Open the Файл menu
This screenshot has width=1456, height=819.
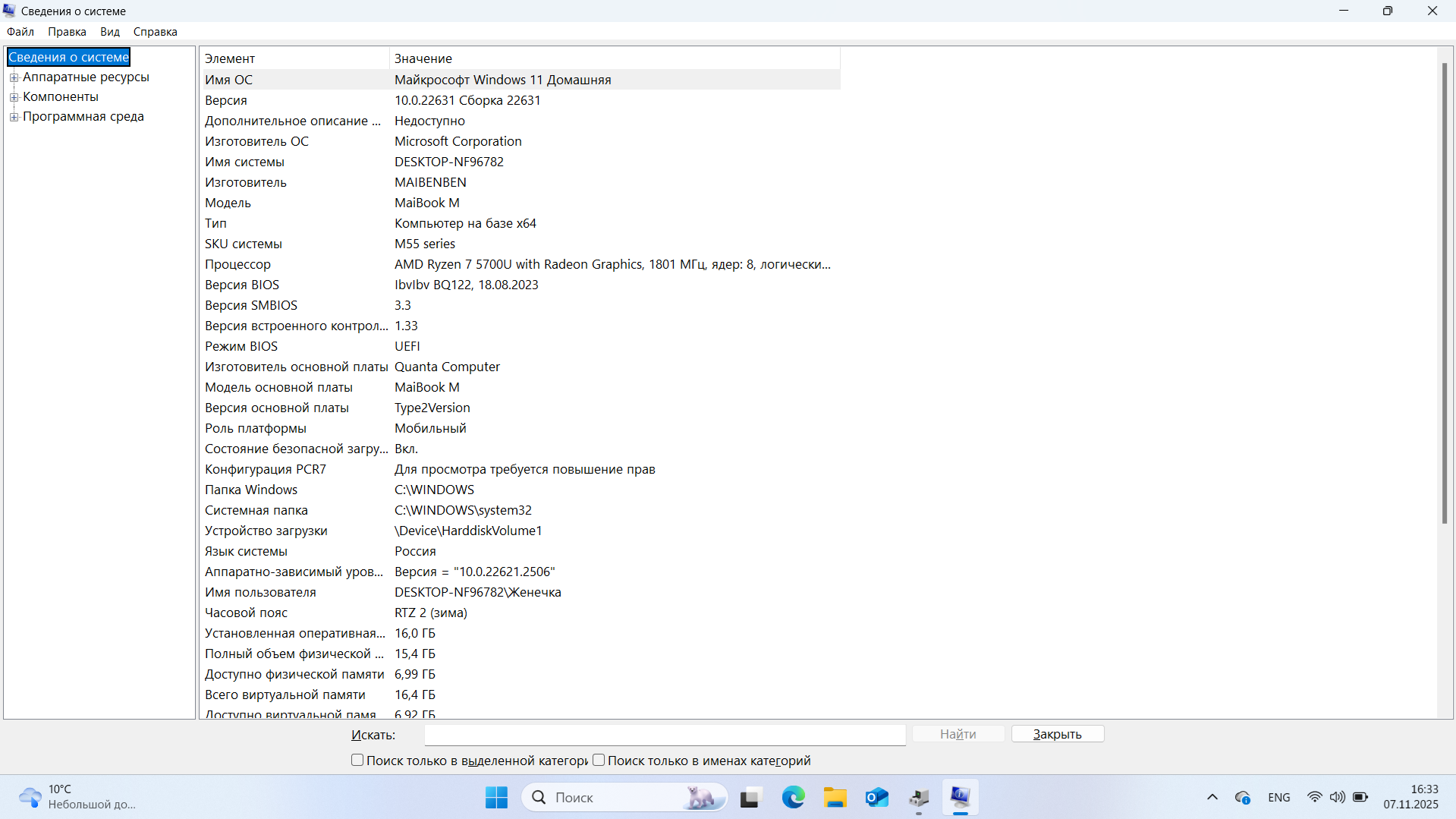click(20, 32)
